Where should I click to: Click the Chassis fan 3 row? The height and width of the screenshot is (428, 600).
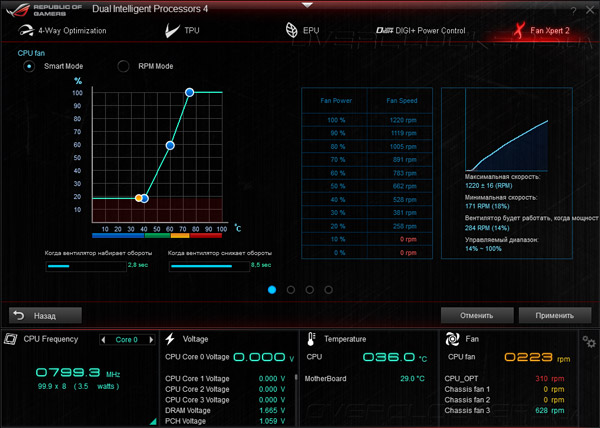504,410
